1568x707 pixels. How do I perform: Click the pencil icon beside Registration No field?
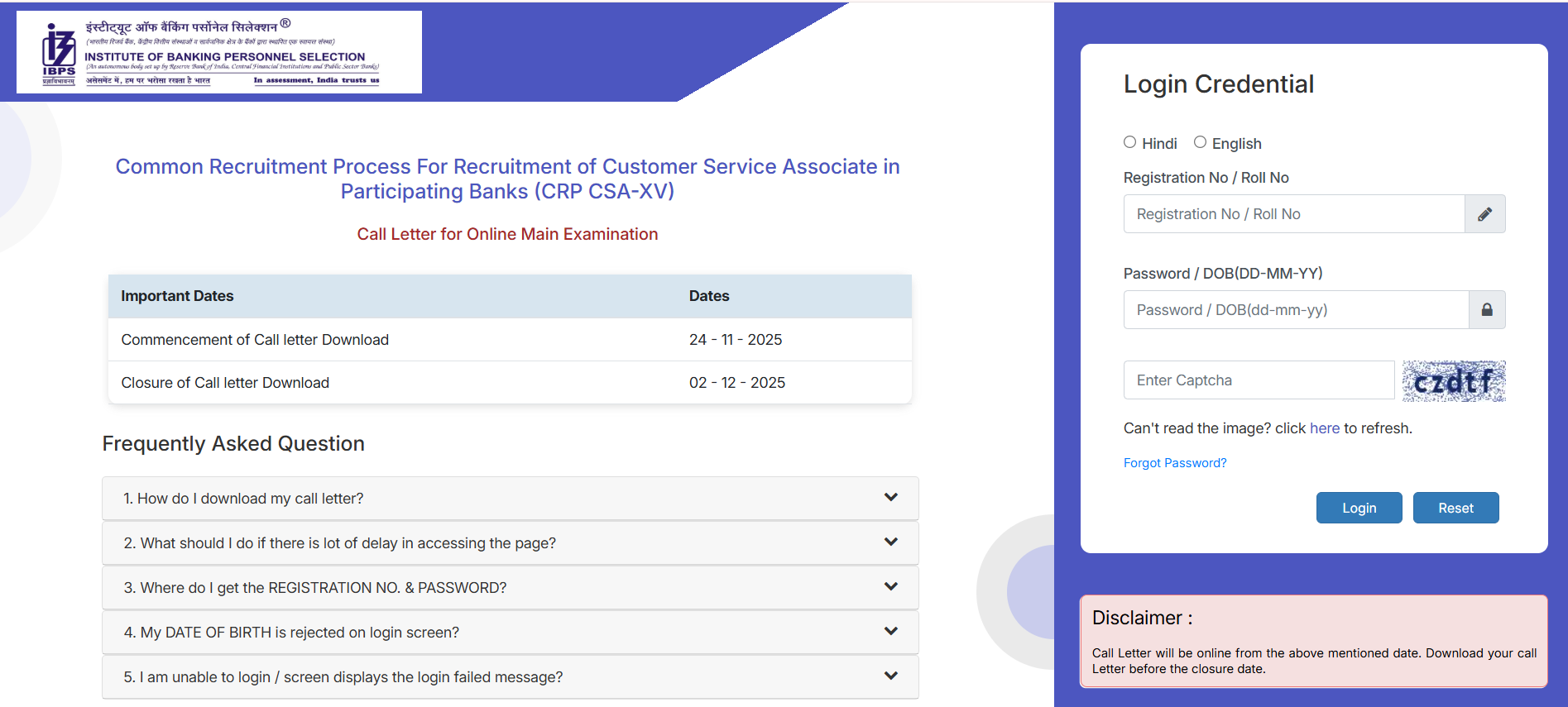pos(1484,214)
